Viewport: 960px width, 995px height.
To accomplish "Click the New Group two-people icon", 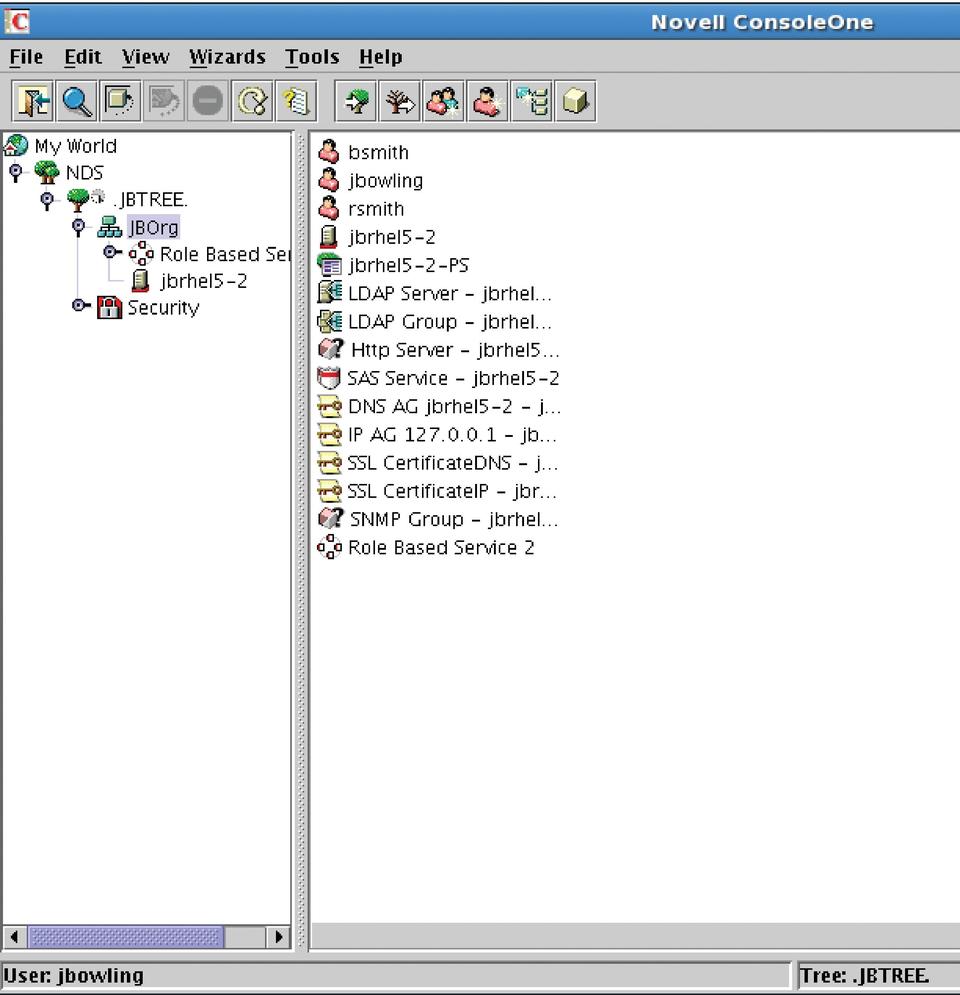I will click(444, 101).
